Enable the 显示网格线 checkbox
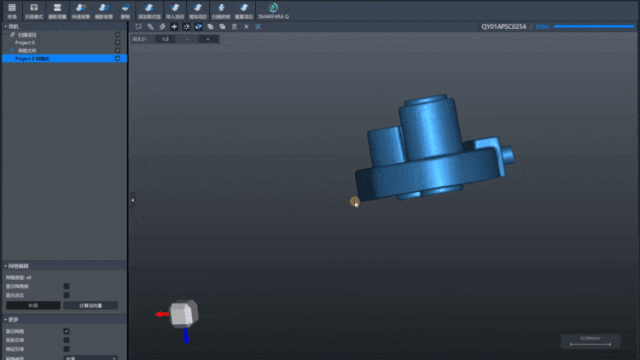640x360 pixels. [66, 286]
